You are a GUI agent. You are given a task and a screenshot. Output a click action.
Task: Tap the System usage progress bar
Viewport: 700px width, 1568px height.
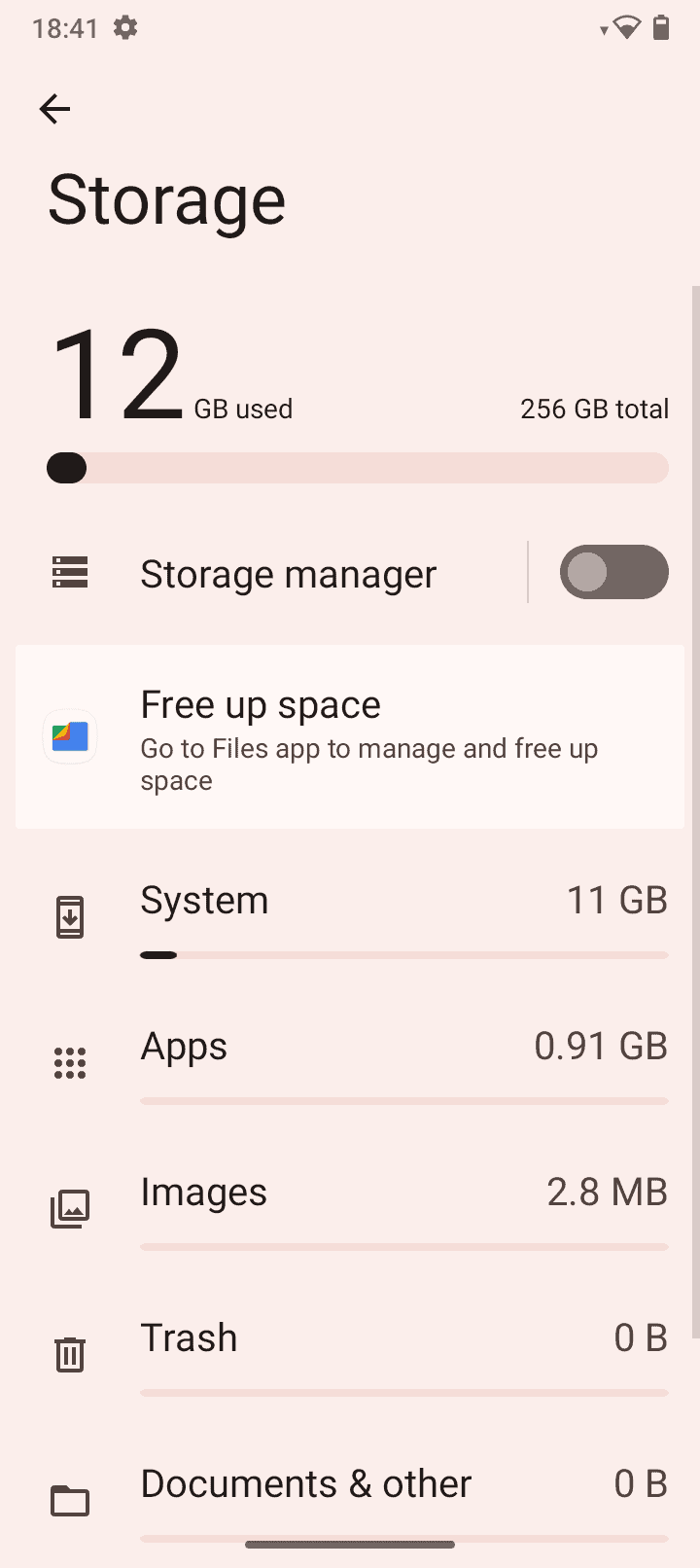point(403,955)
